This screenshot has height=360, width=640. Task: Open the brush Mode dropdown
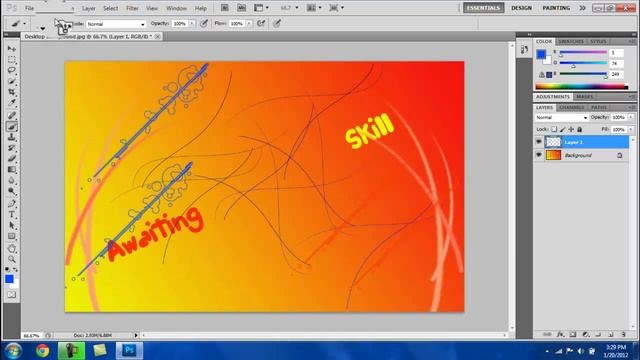tap(116, 24)
